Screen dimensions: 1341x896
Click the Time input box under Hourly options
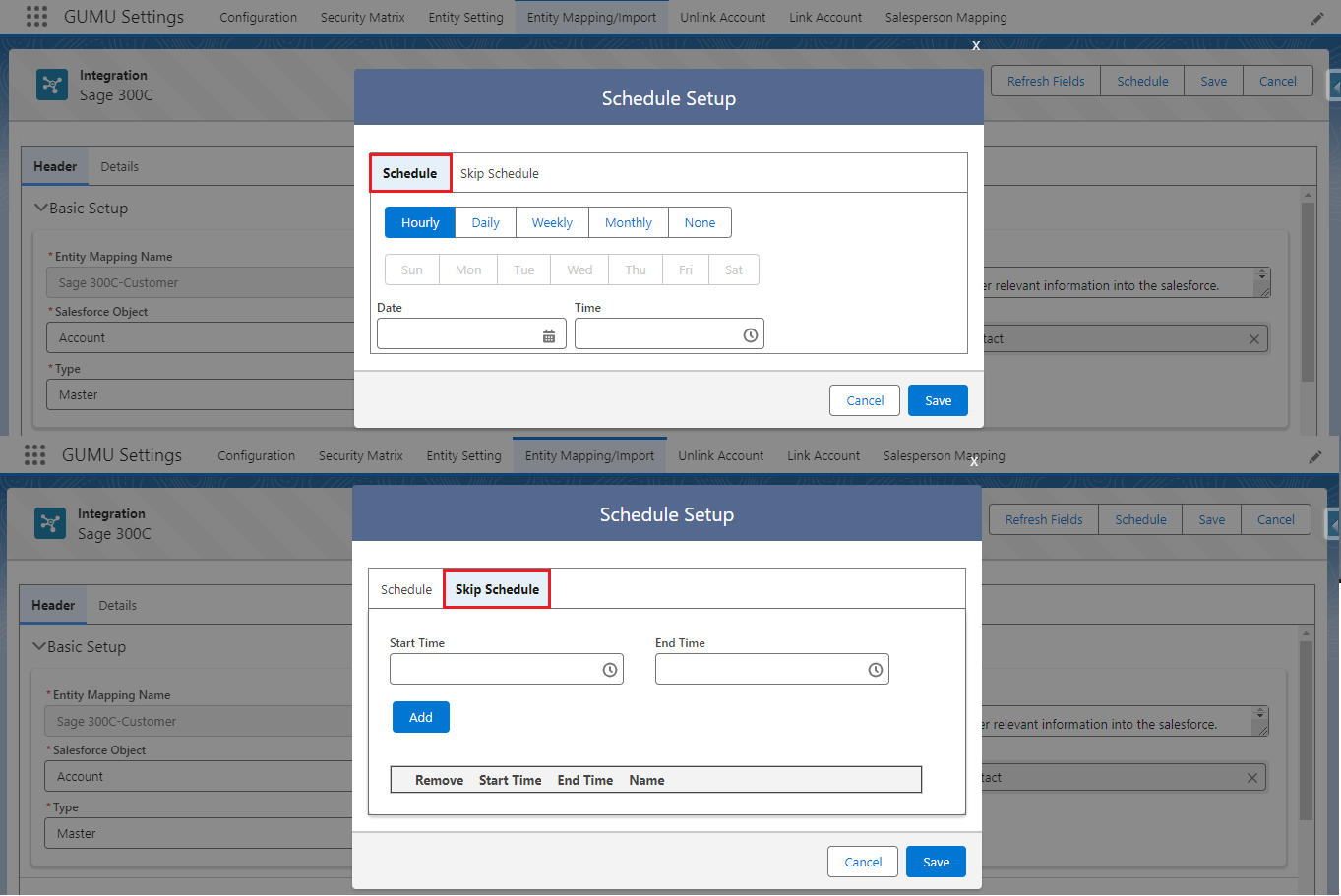[x=656, y=334]
